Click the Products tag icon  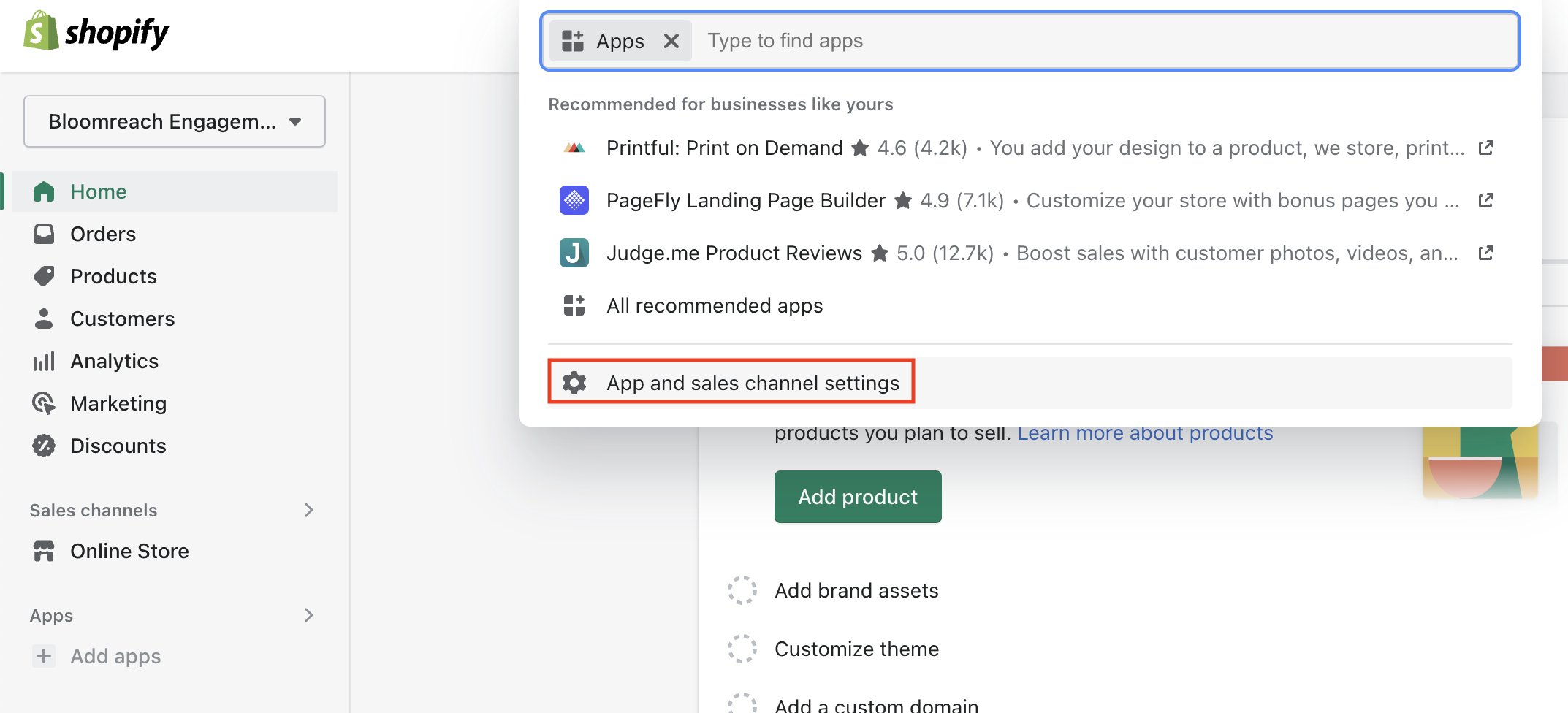[x=44, y=276]
